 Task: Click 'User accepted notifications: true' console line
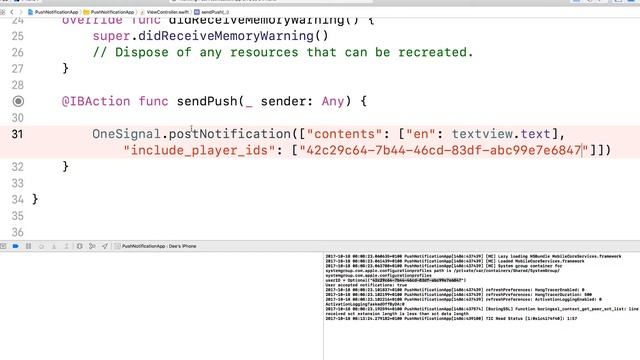click(x=366, y=285)
